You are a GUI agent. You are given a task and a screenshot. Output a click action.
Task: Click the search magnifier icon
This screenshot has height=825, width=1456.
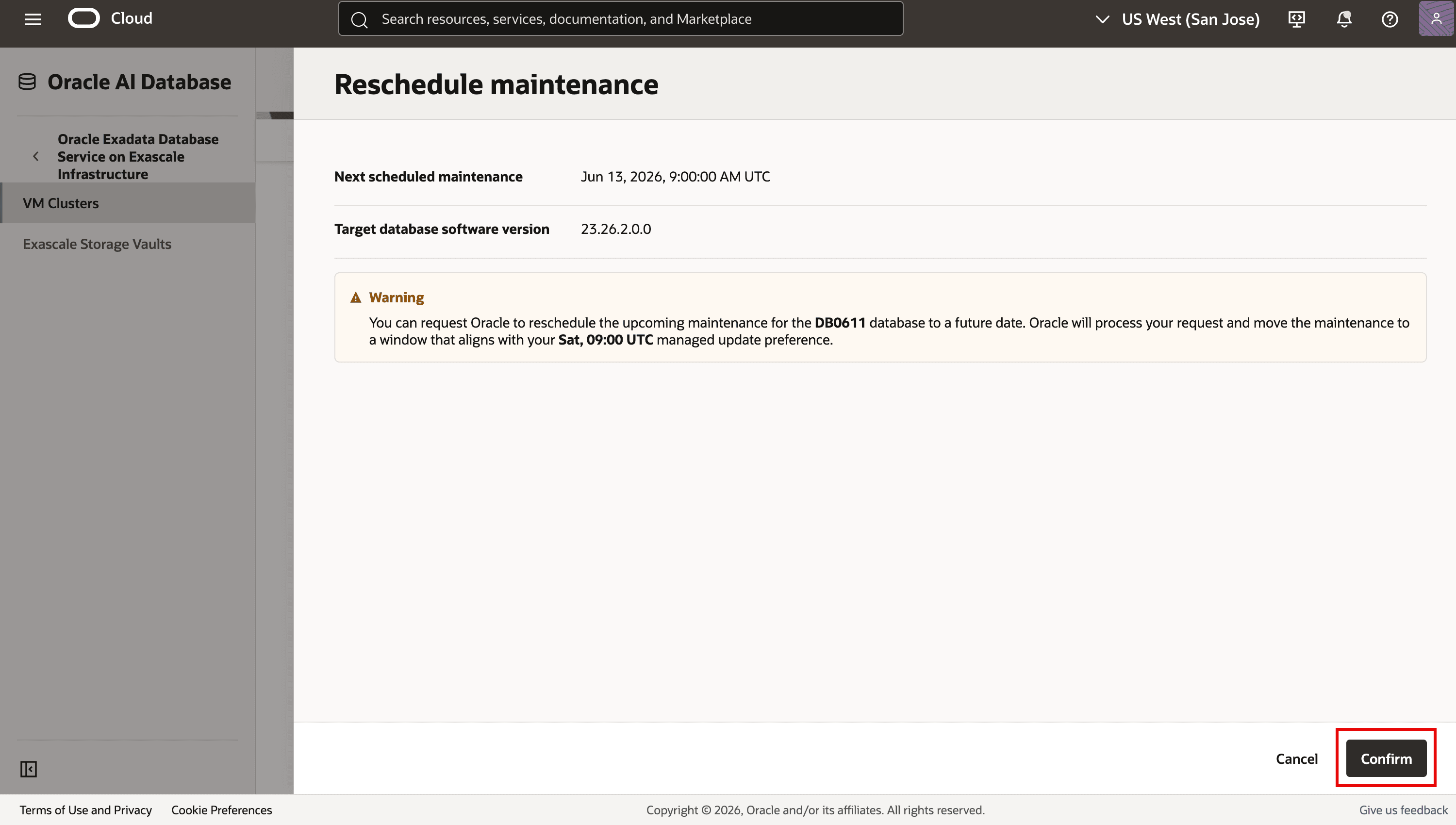(x=359, y=20)
